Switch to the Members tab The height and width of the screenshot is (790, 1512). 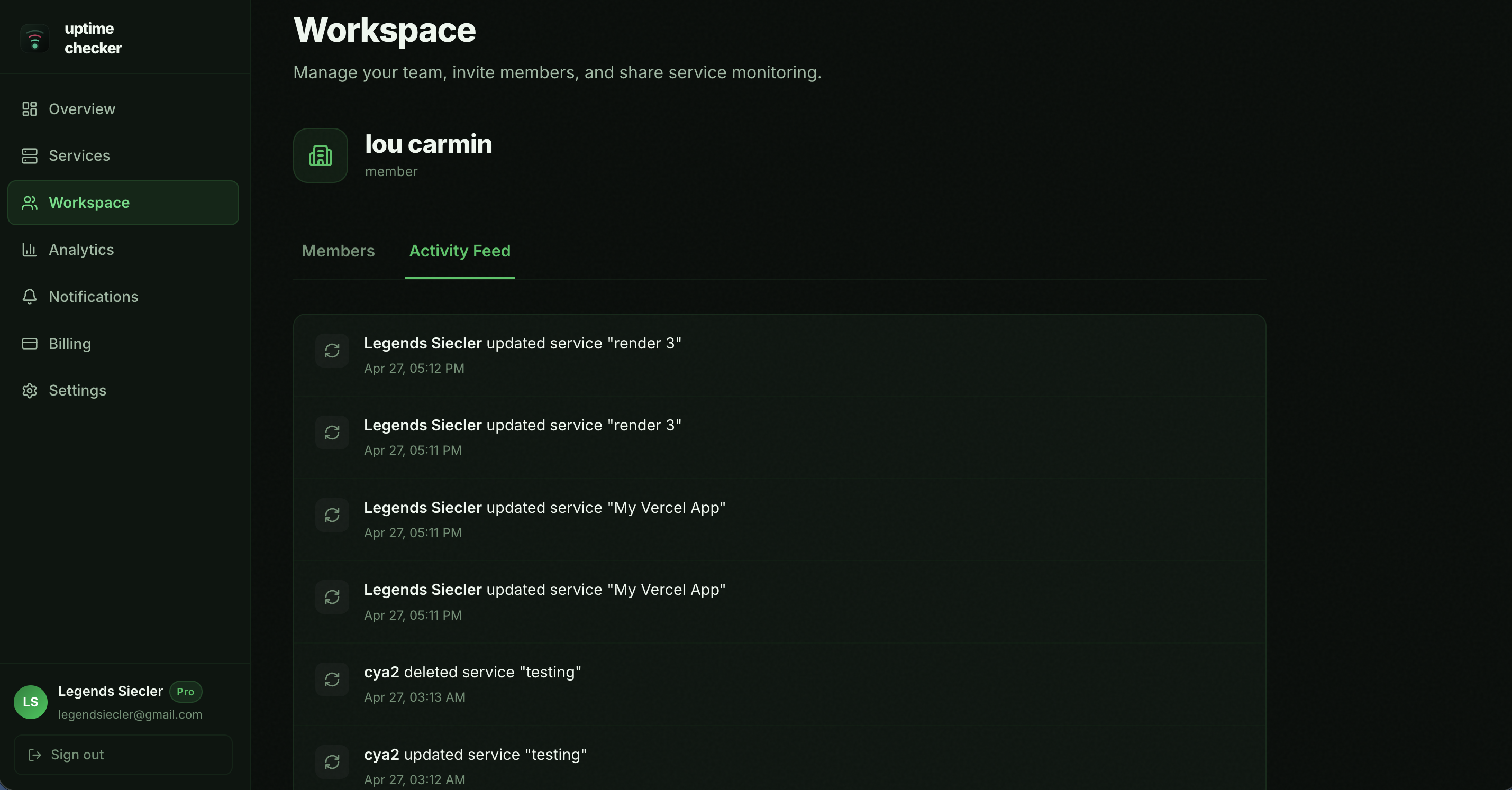point(338,251)
